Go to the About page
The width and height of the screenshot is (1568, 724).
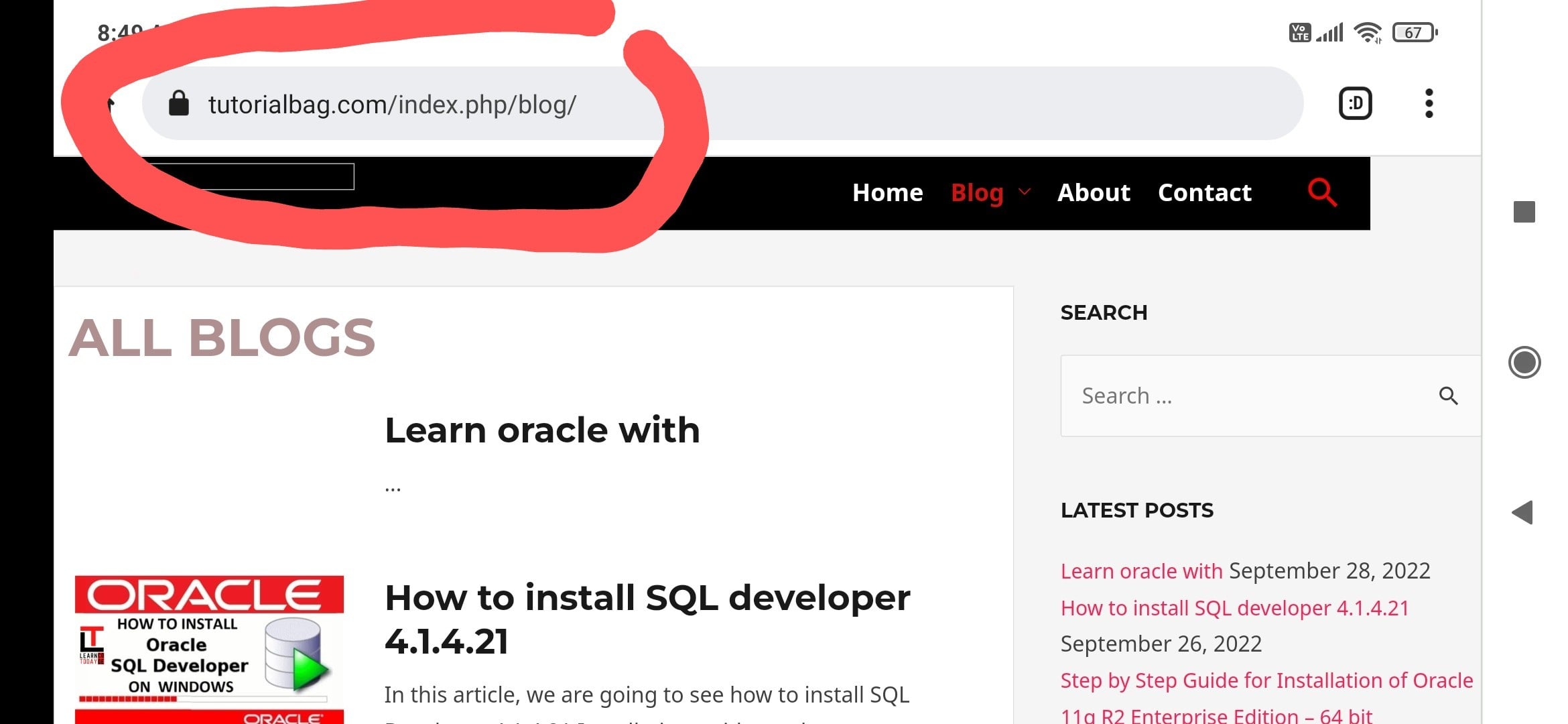point(1094,192)
